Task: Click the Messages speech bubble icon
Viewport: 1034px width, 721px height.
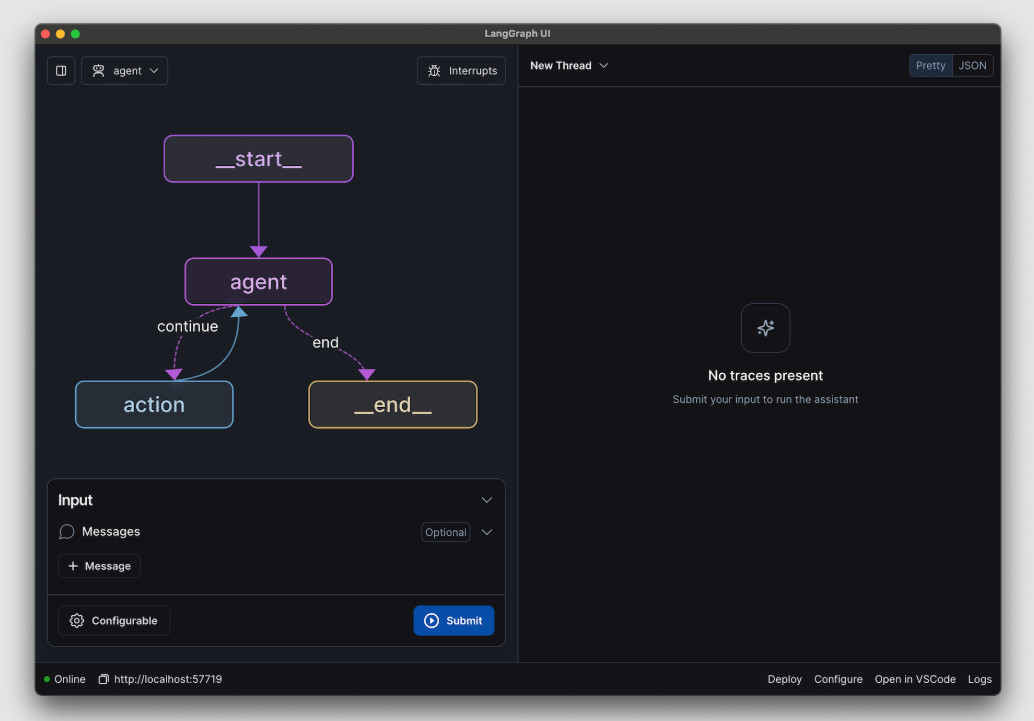Action: click(x=67, y=532)
